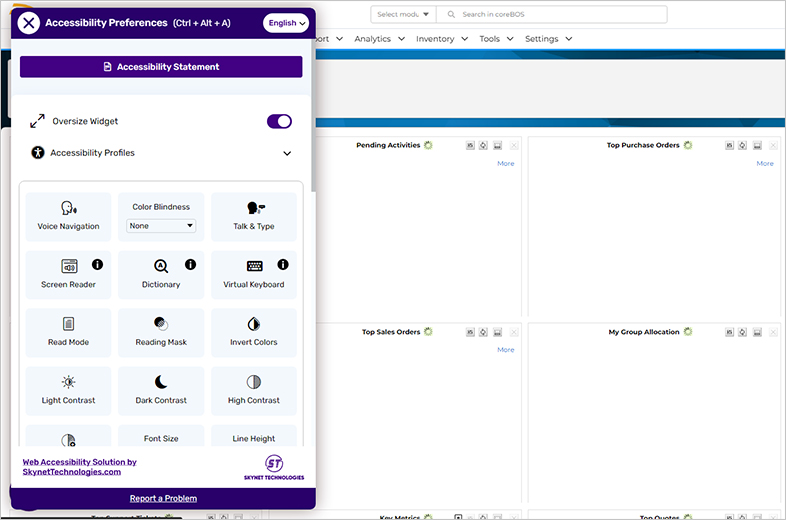Refresh the My Group Allocation widget
The width and height of the screenshot is (786, 520).
click(742, 332)
